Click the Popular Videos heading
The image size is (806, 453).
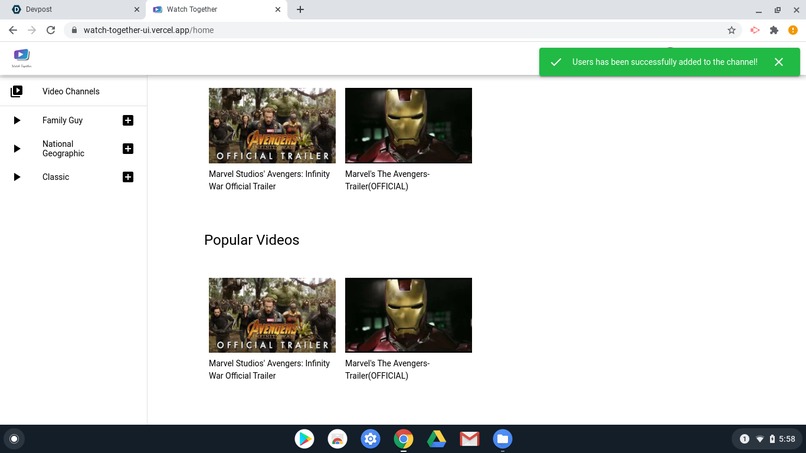pyautogui.click(x=251, y=240)
